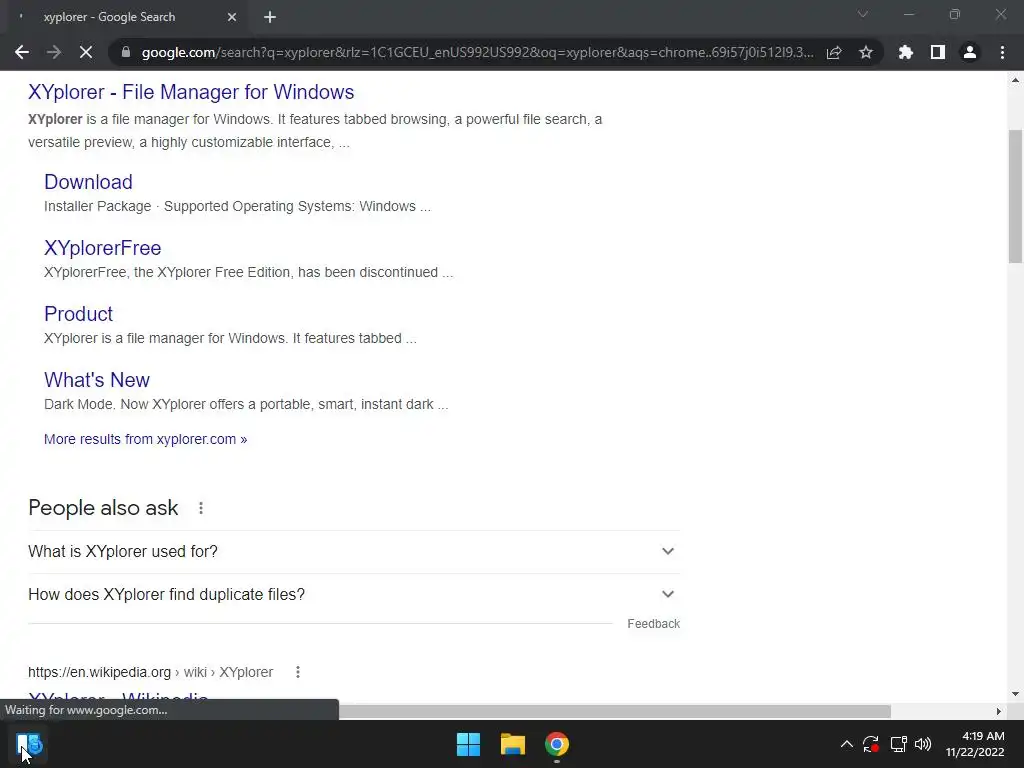The width and height of the screenshot is (1024, 768).
Task: Expand How does XYplorer find duplicate files?
Action: tap(354, 594)
